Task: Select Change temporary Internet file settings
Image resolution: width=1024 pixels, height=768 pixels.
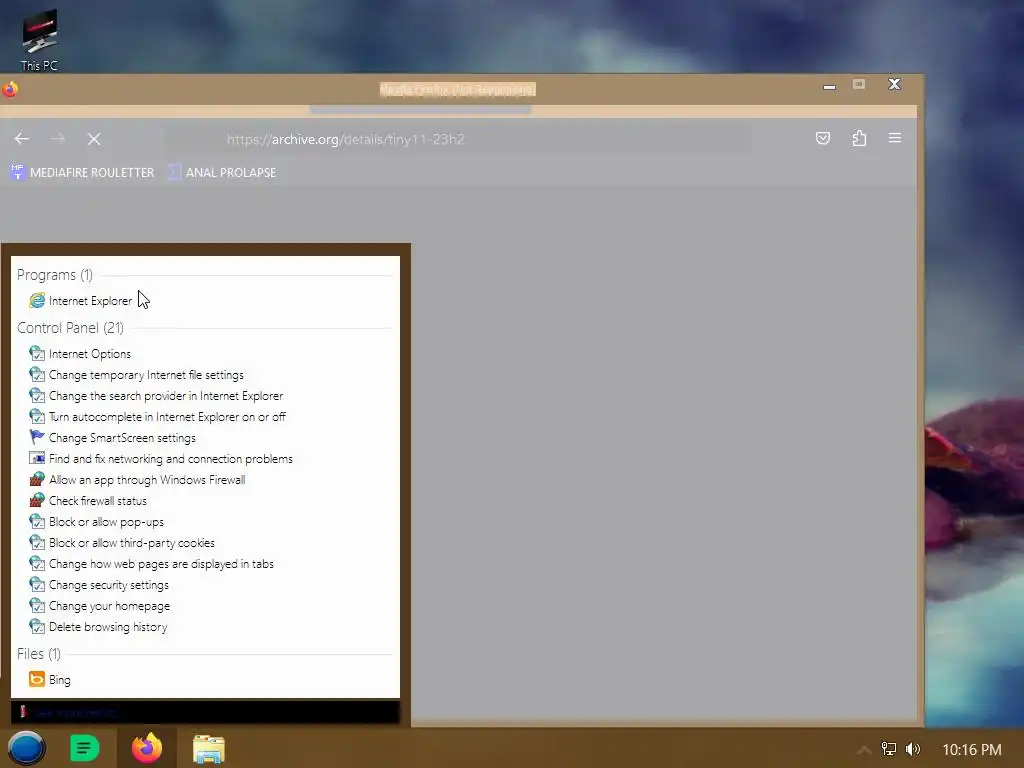Action: (136, 375)
